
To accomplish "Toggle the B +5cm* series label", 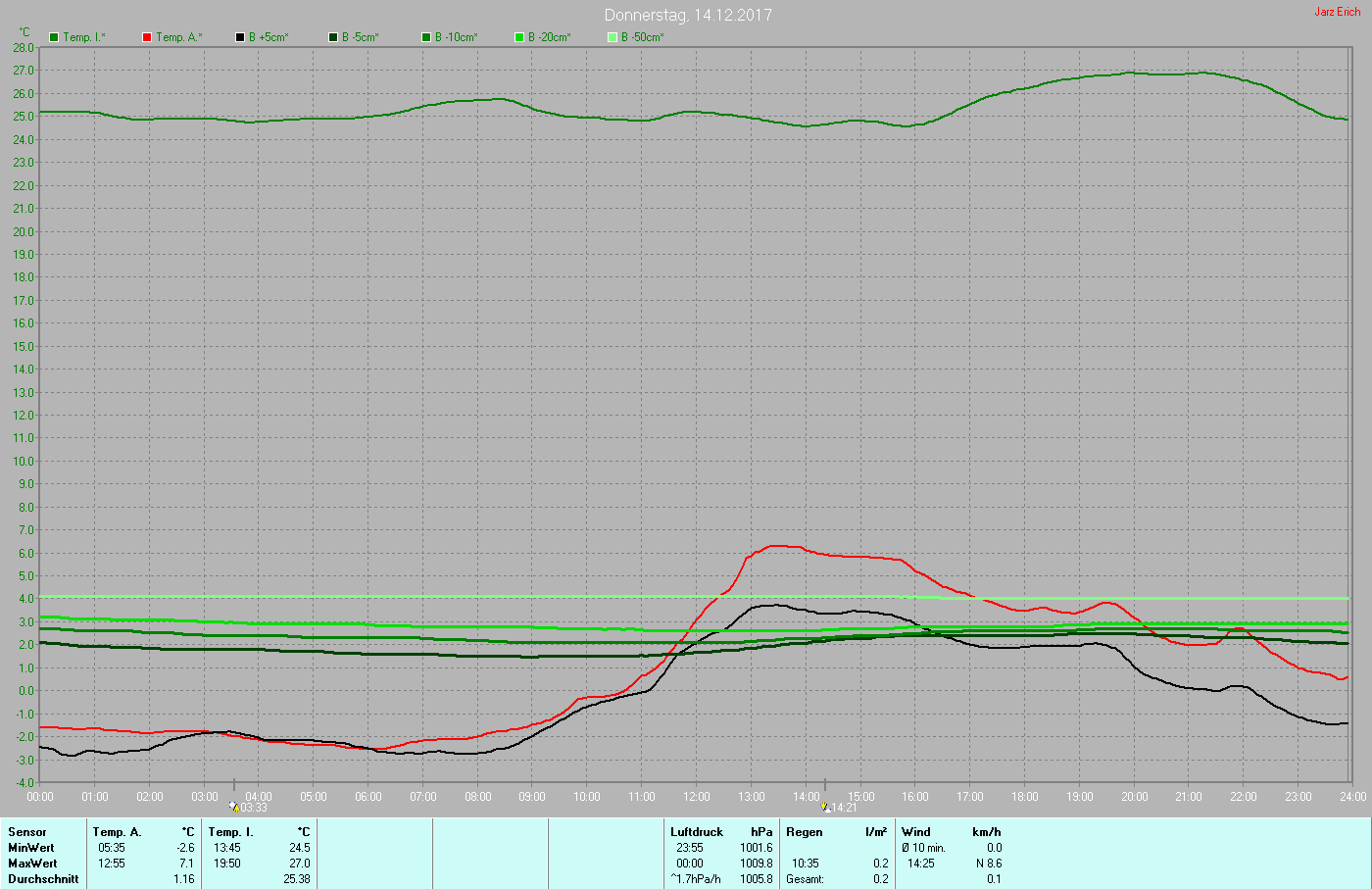I will click(x=268, y=37).
